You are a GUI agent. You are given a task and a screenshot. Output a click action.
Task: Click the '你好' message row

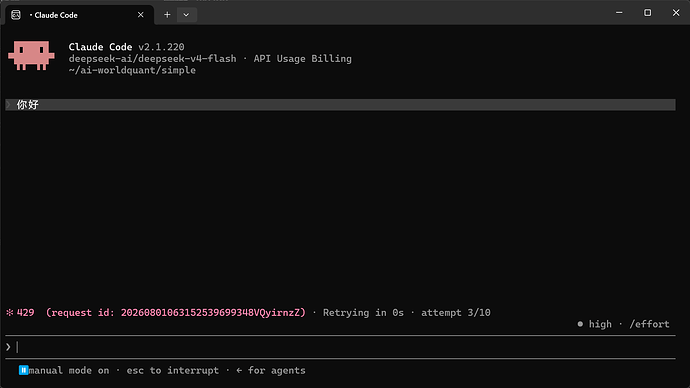[340, 105]
